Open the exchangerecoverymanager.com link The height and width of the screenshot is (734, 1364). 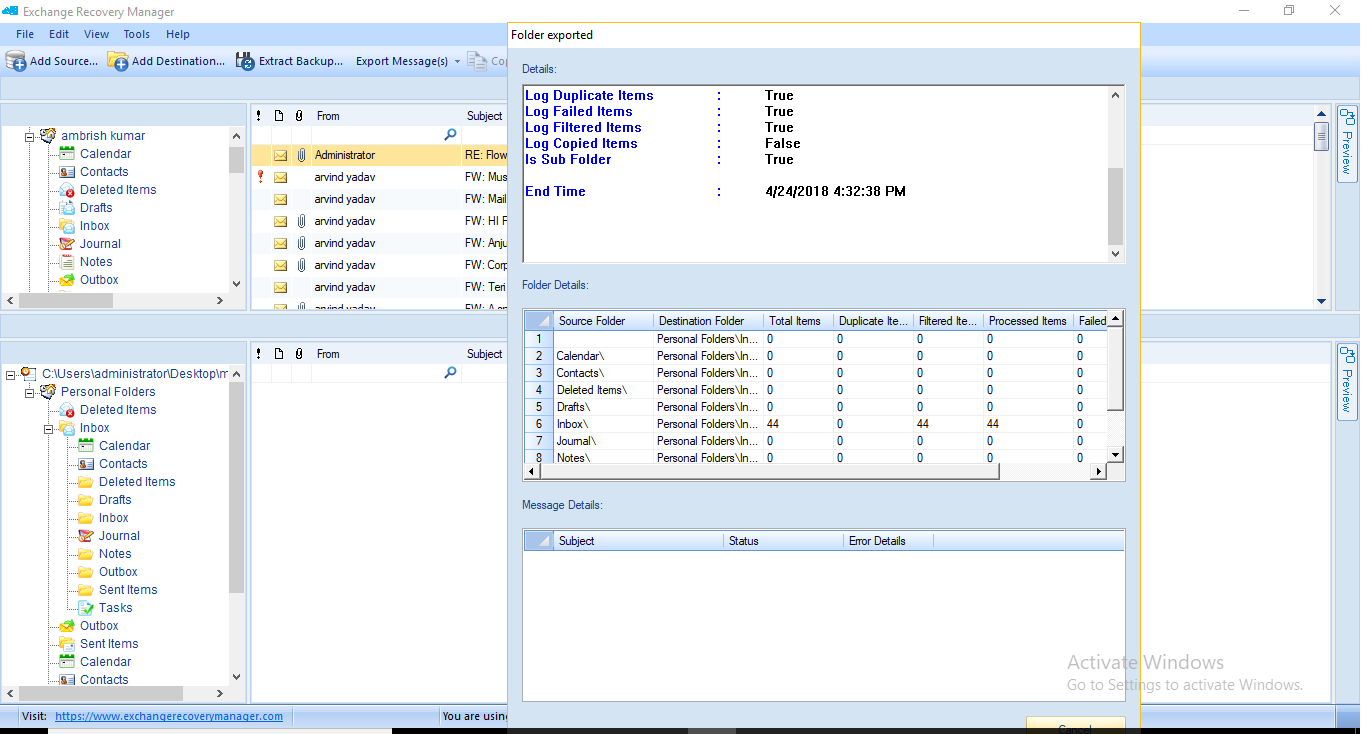pos(169,716)
